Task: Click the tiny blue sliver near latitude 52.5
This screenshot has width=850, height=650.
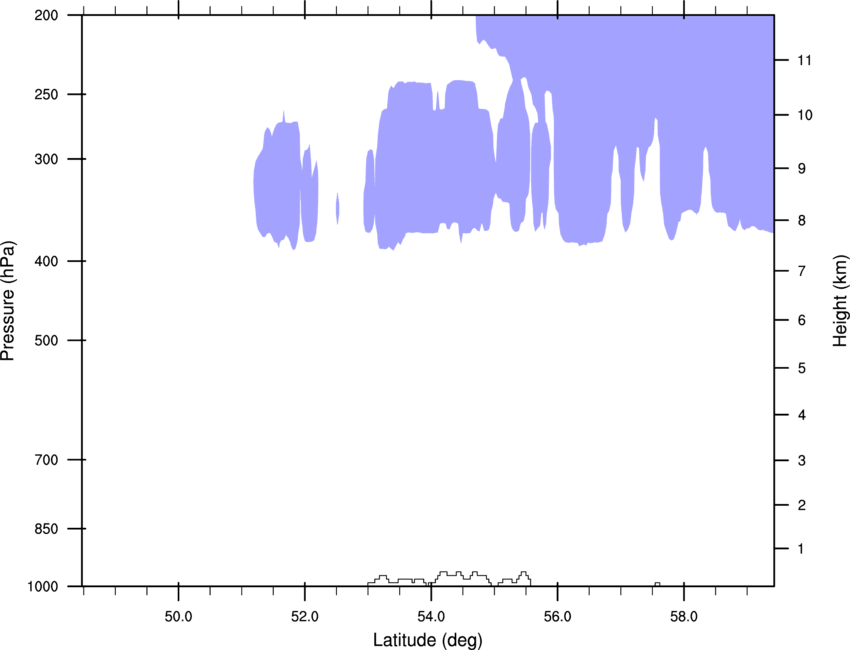Action: click(338, 208)
